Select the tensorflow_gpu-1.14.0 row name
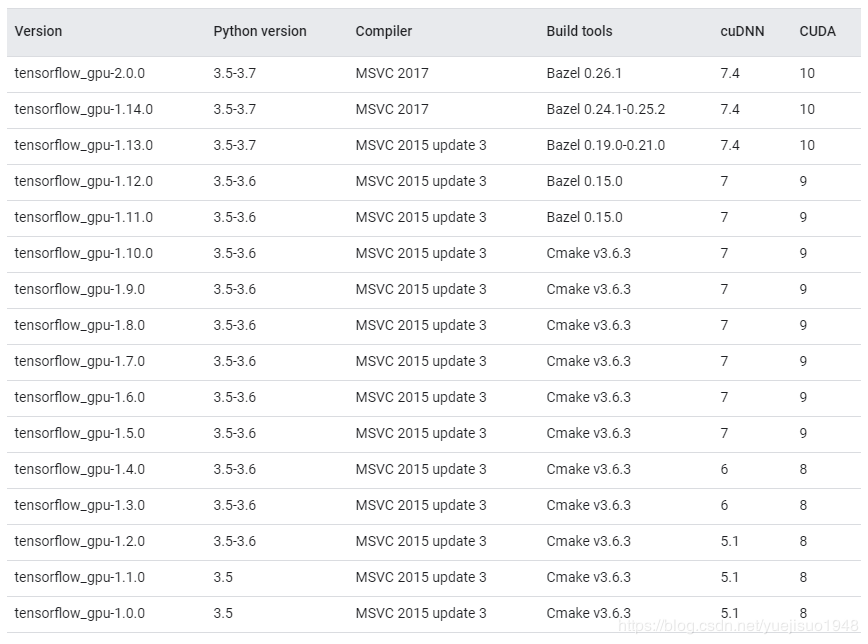This screenshot has width=868, height=644. click(x=84, y=109)
